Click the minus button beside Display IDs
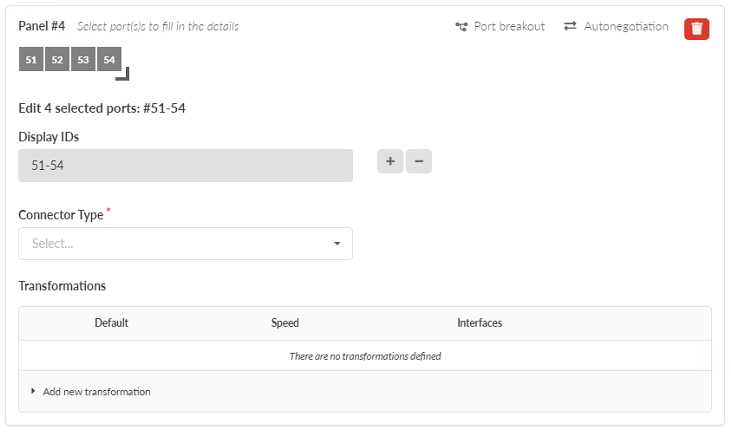The image size is (731, 434). 419,162
